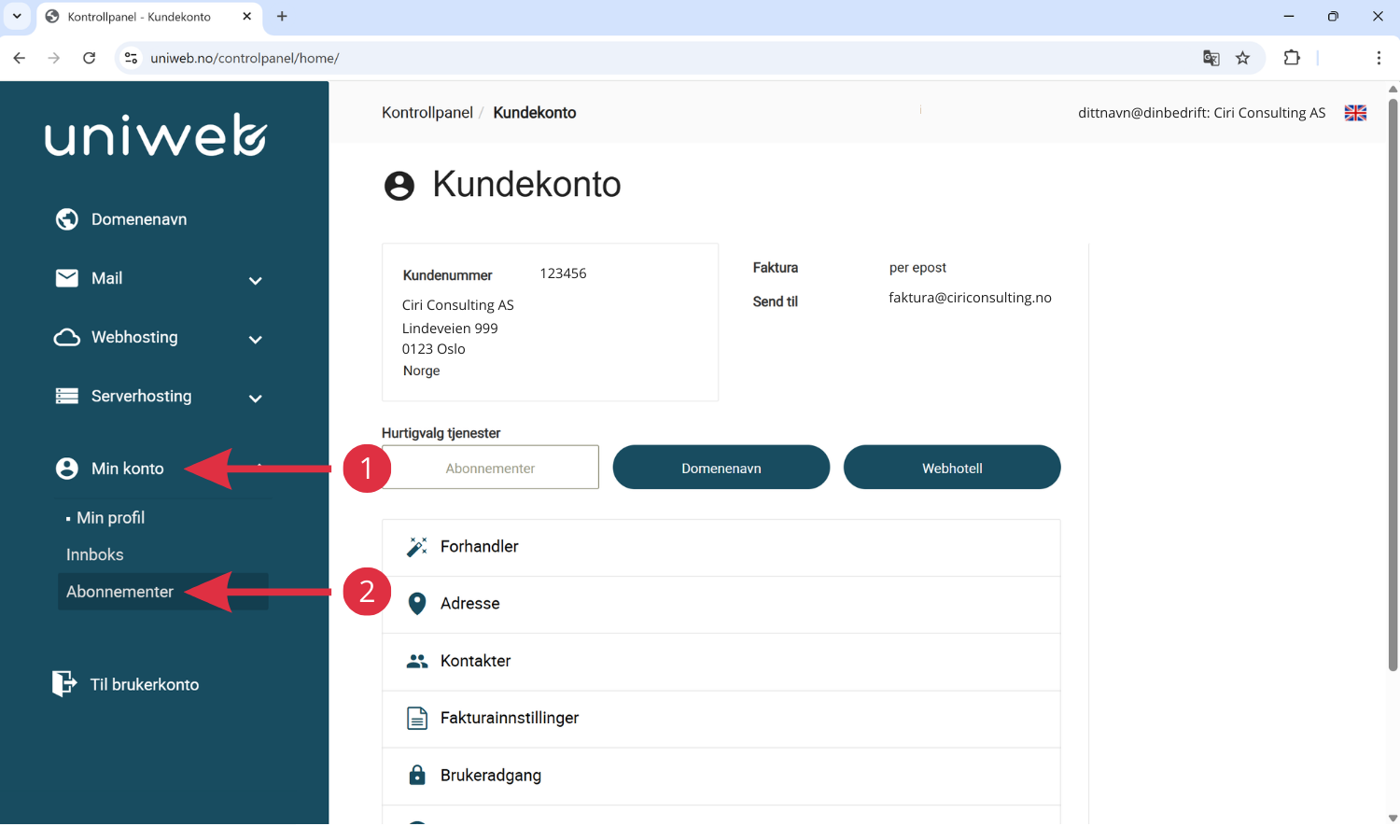The width and height of the screenshot is (1400, 840).
Task: Open the Adresse row
Action: point(721,605)
